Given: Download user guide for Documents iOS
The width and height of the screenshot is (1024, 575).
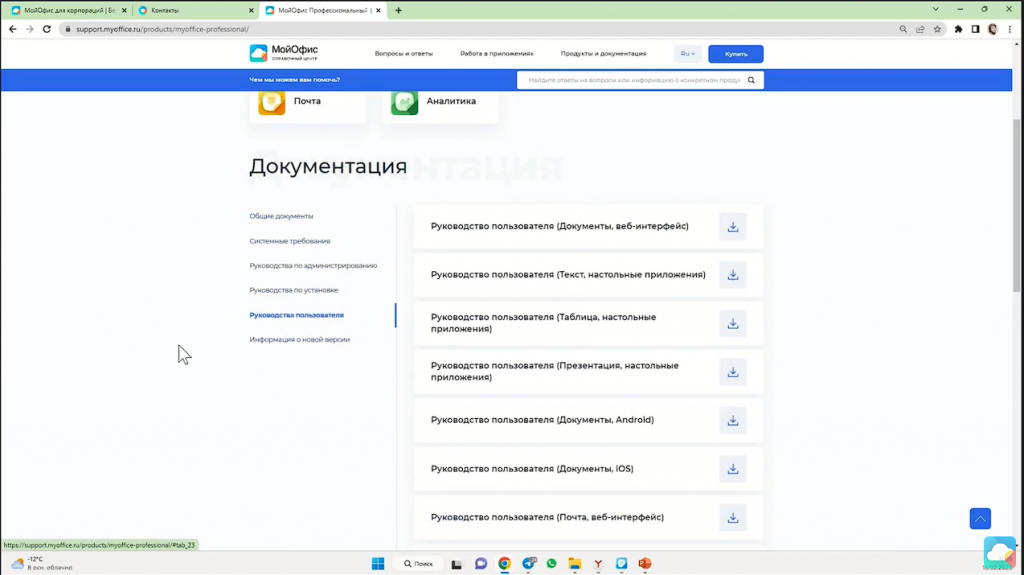Looking at the screenshot, I should [x=733, y=469].
